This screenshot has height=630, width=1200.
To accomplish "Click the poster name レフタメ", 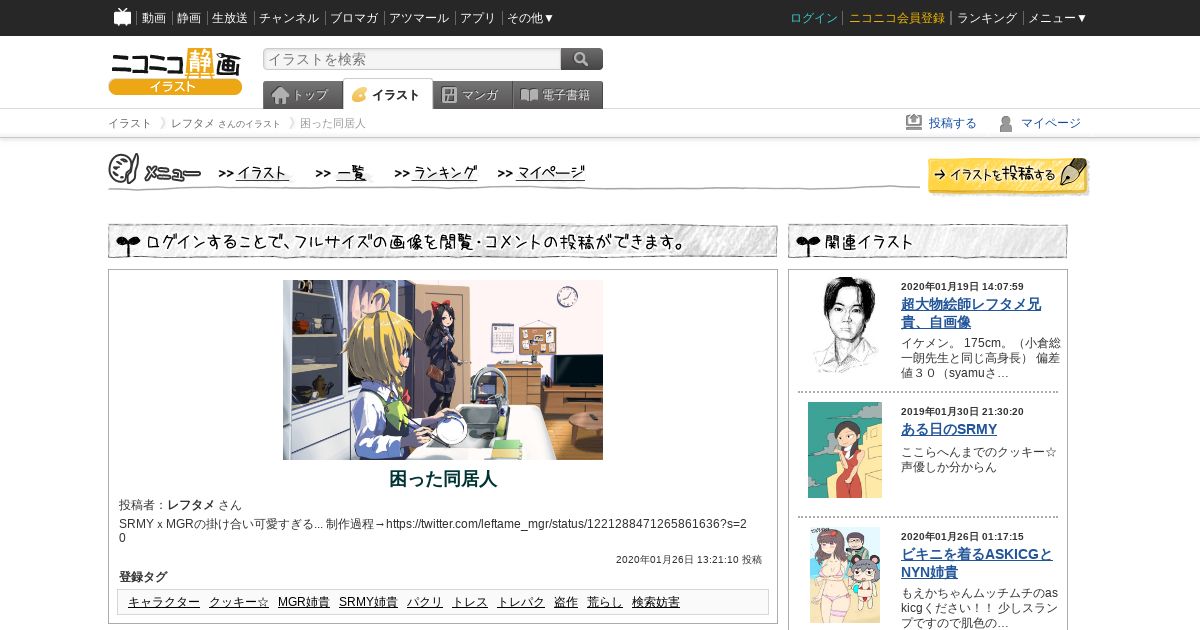I will 191,505.
